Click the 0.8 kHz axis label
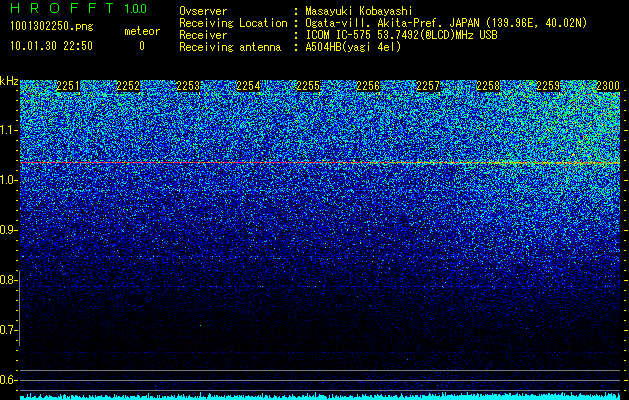 point(8,280)
